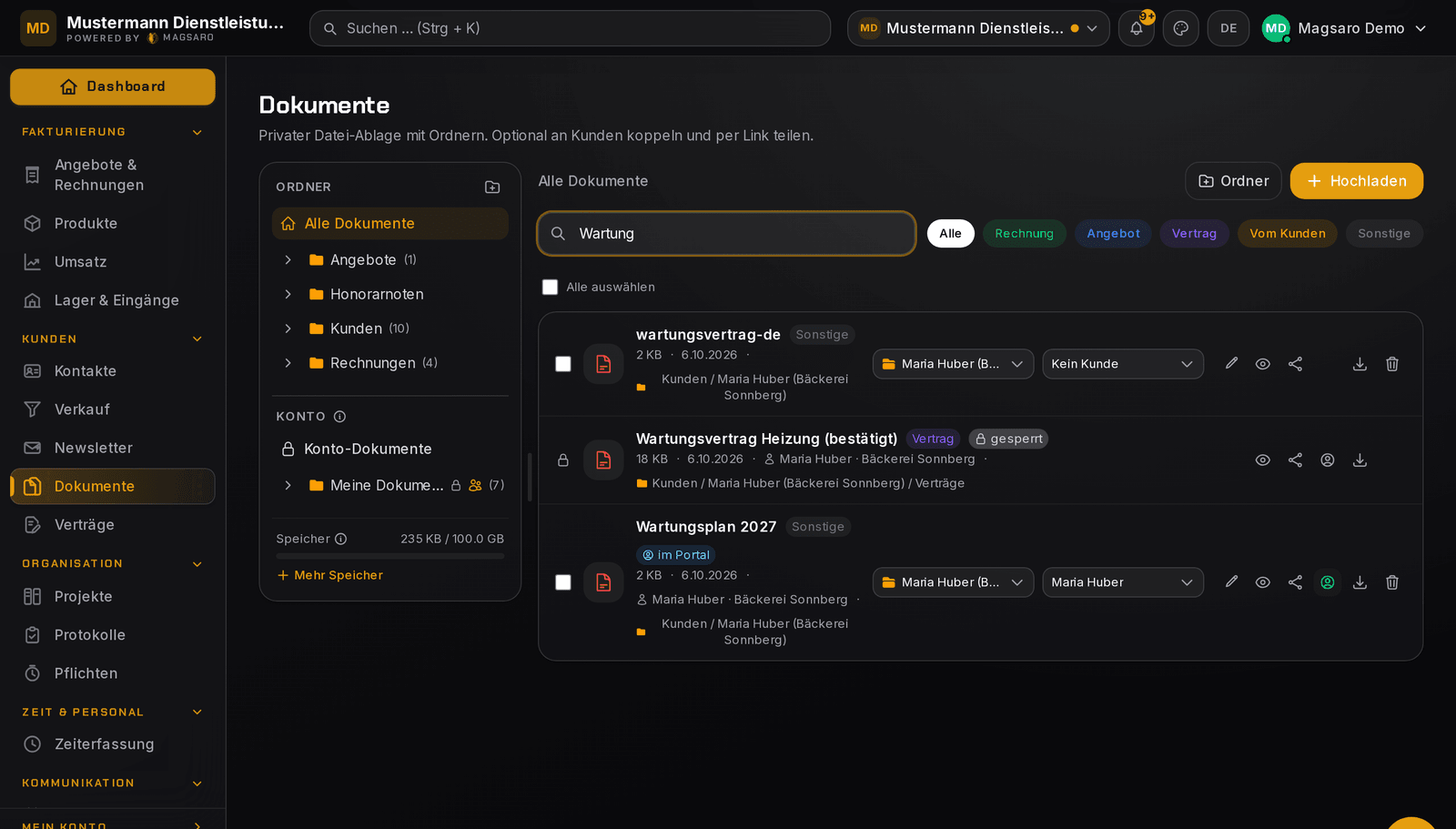The width and height of the screenshot is (1456, 829).
Task: Filter documents by Vom Kunden
Action: [x=1287, y=234]
